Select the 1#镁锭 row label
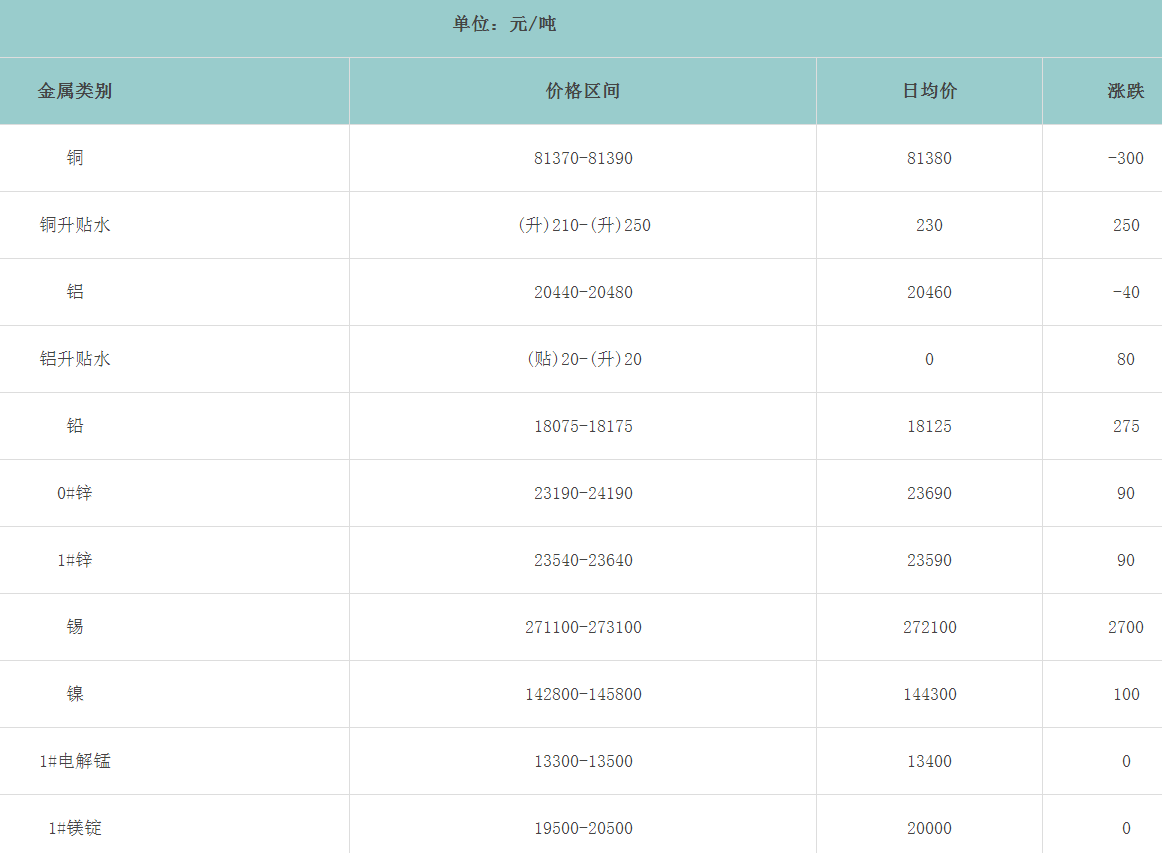 pyautogui.click(x=75, y=828)
